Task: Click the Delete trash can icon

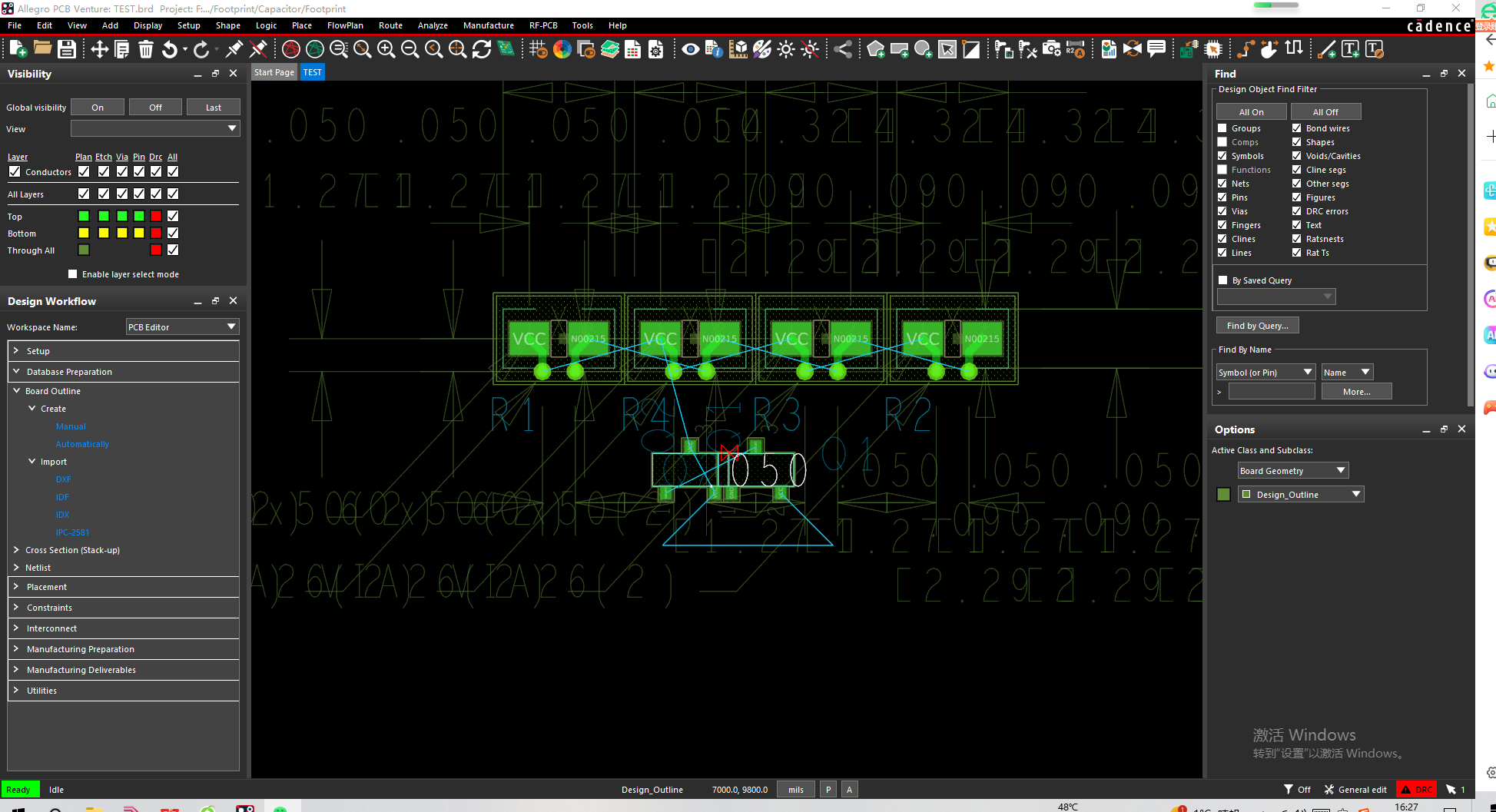Action: click(146, 49)
